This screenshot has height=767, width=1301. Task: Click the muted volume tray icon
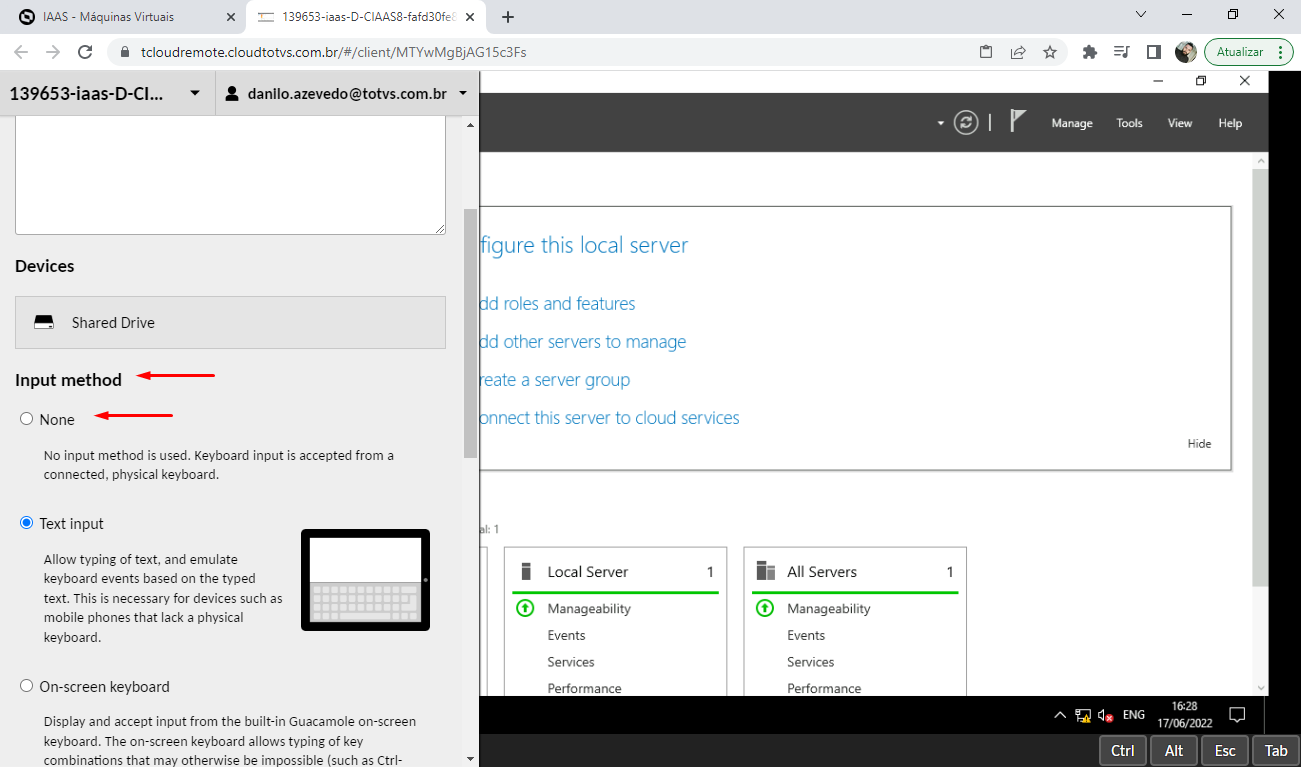tap(1106, 715)
